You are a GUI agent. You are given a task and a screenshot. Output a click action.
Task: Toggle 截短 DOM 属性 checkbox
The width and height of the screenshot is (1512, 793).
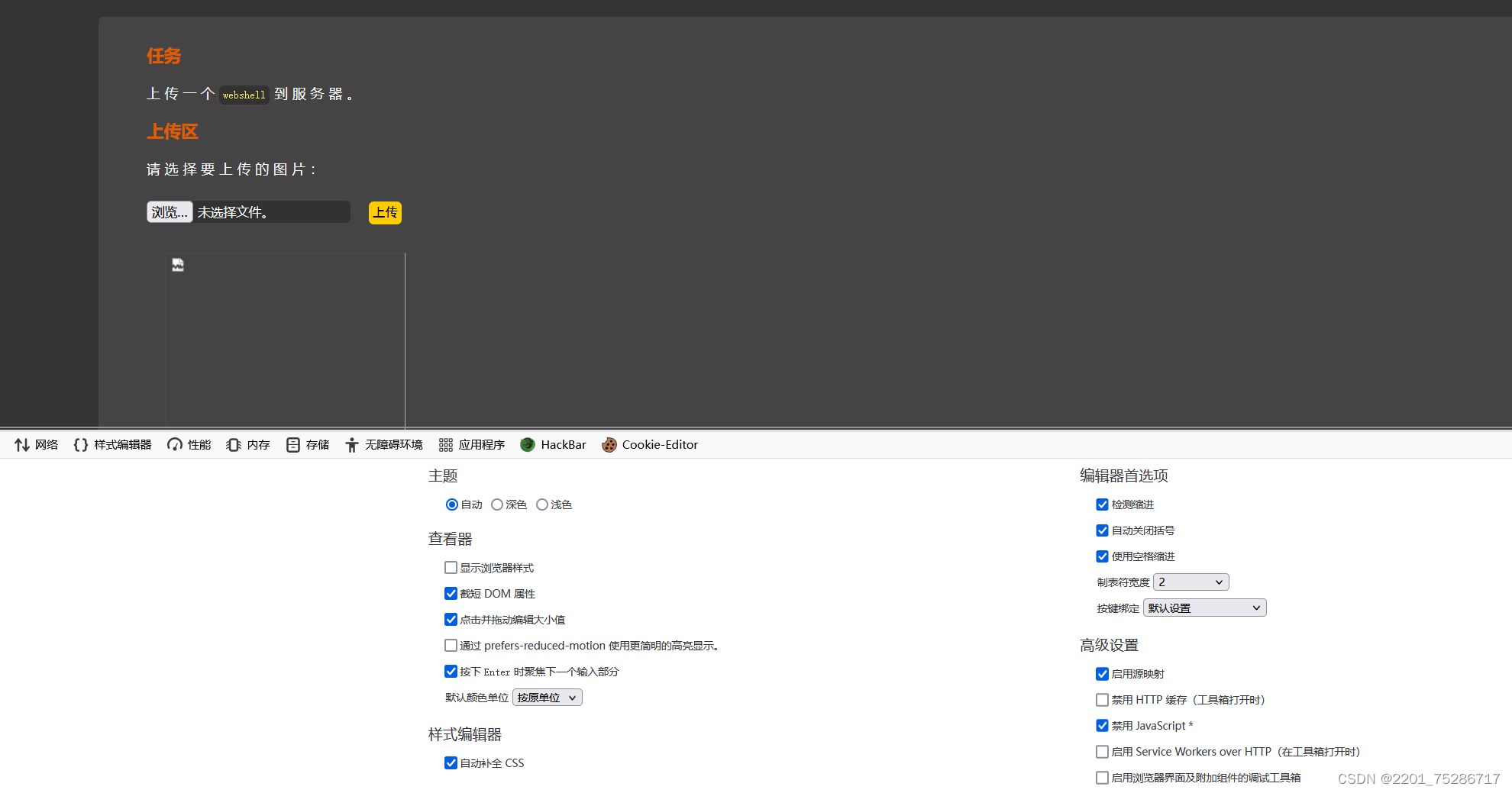click(x=451, y=594)
